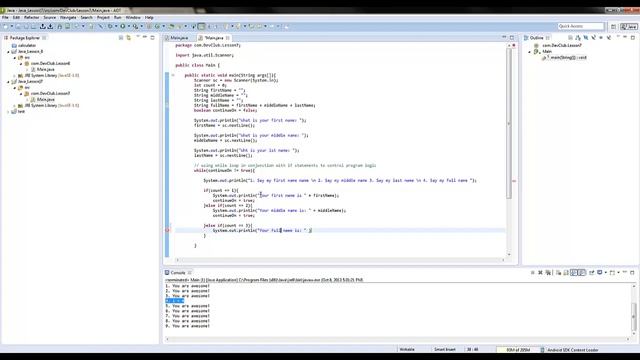640x360 pixels.
Task: Click Open Perspective icon near Quick Access
Action: (x=613, y=26)
